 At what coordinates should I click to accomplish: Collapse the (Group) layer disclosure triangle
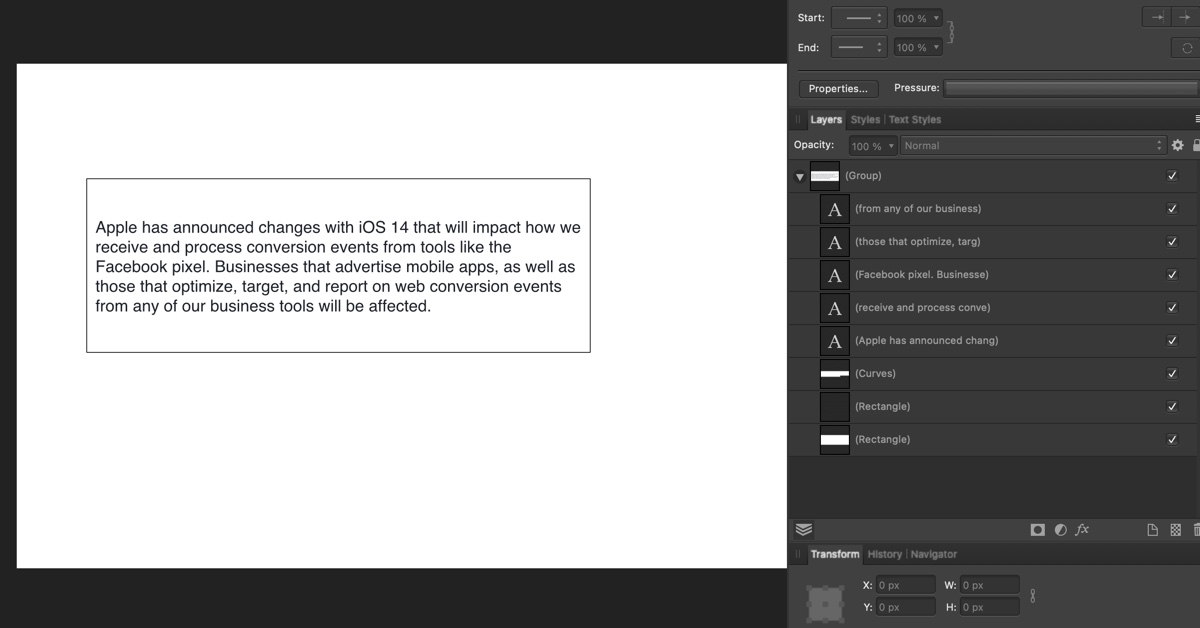tap(800, 177)
